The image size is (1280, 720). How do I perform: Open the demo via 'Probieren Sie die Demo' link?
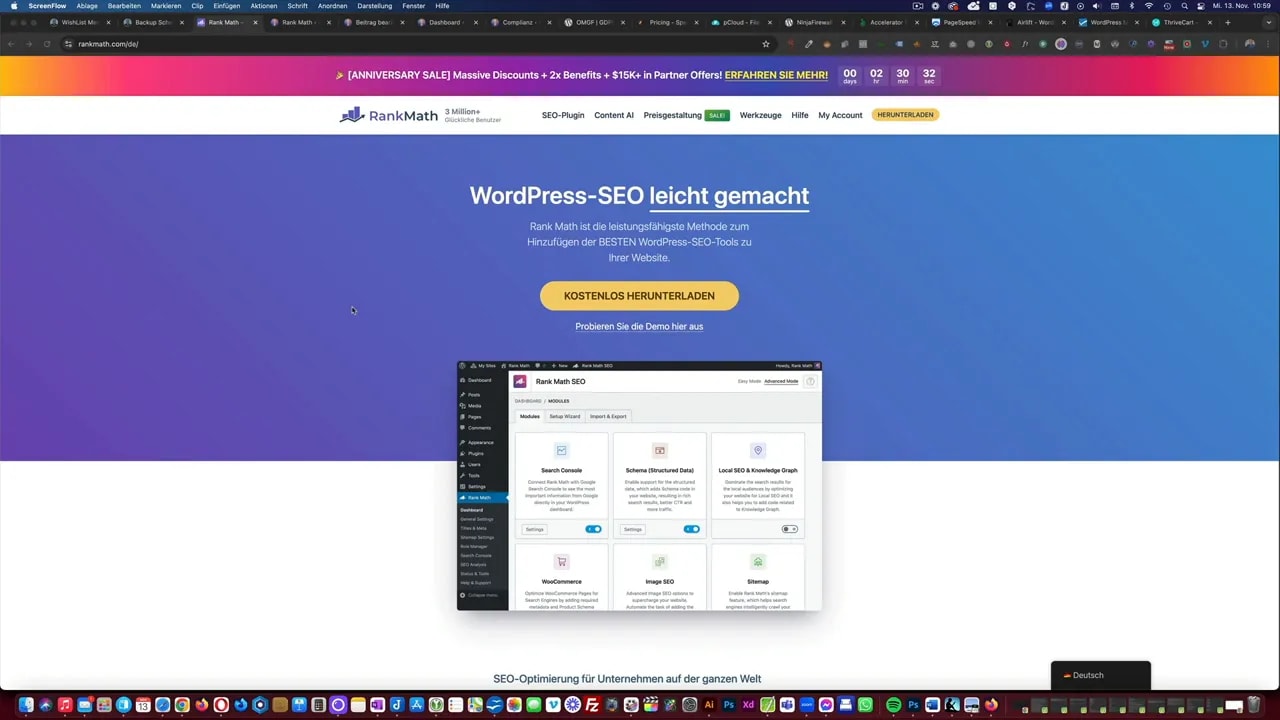click(639, 326)
